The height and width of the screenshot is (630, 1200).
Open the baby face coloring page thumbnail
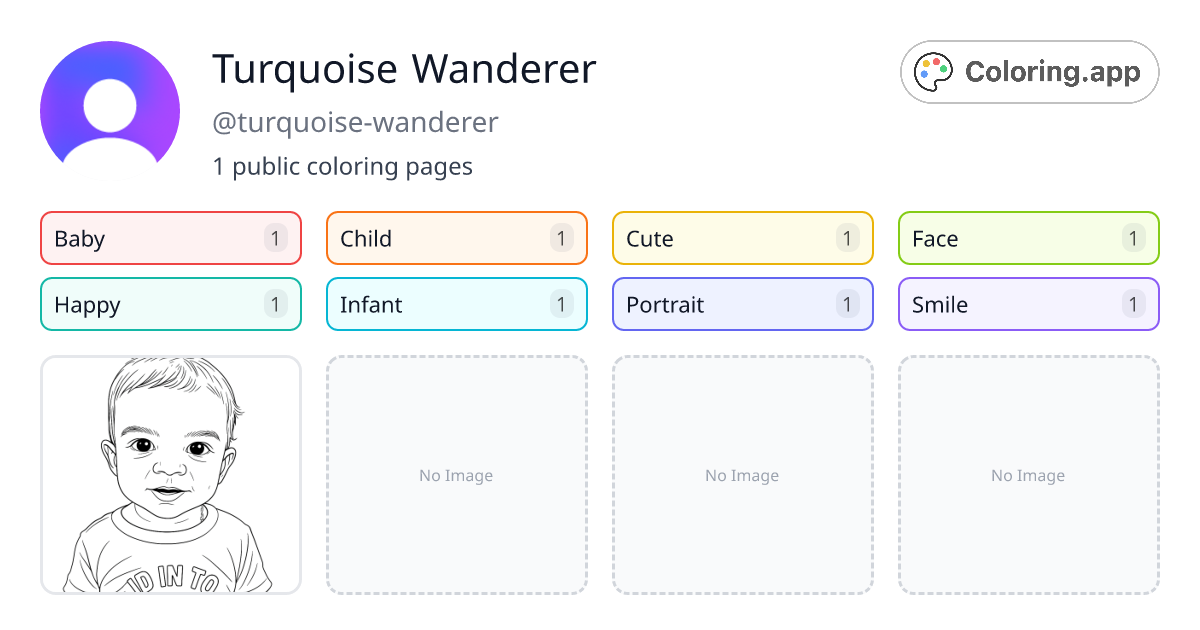pos(170,475)
